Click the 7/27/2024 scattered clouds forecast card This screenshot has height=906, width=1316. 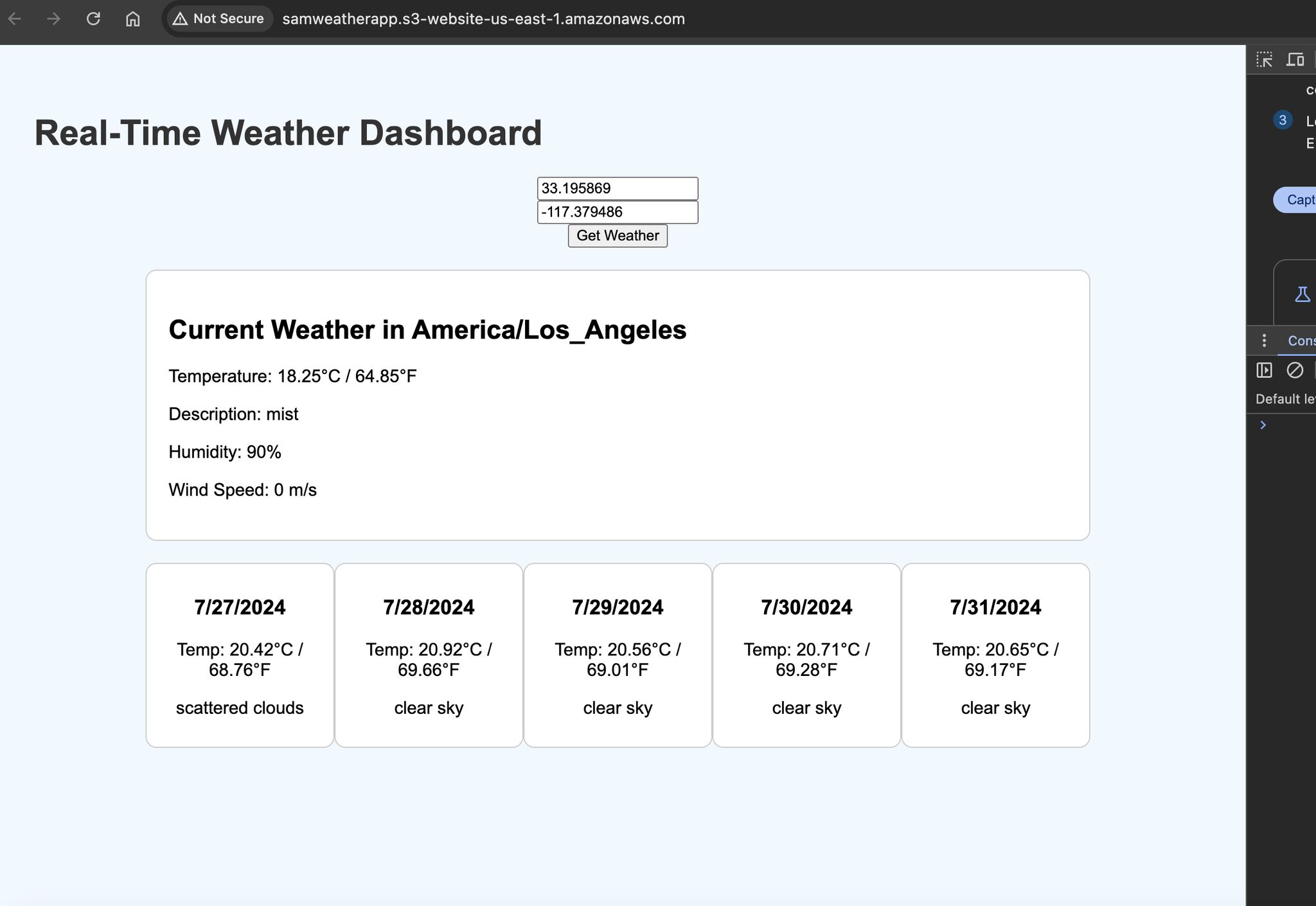pyautogui.click(x=239, y=655)
